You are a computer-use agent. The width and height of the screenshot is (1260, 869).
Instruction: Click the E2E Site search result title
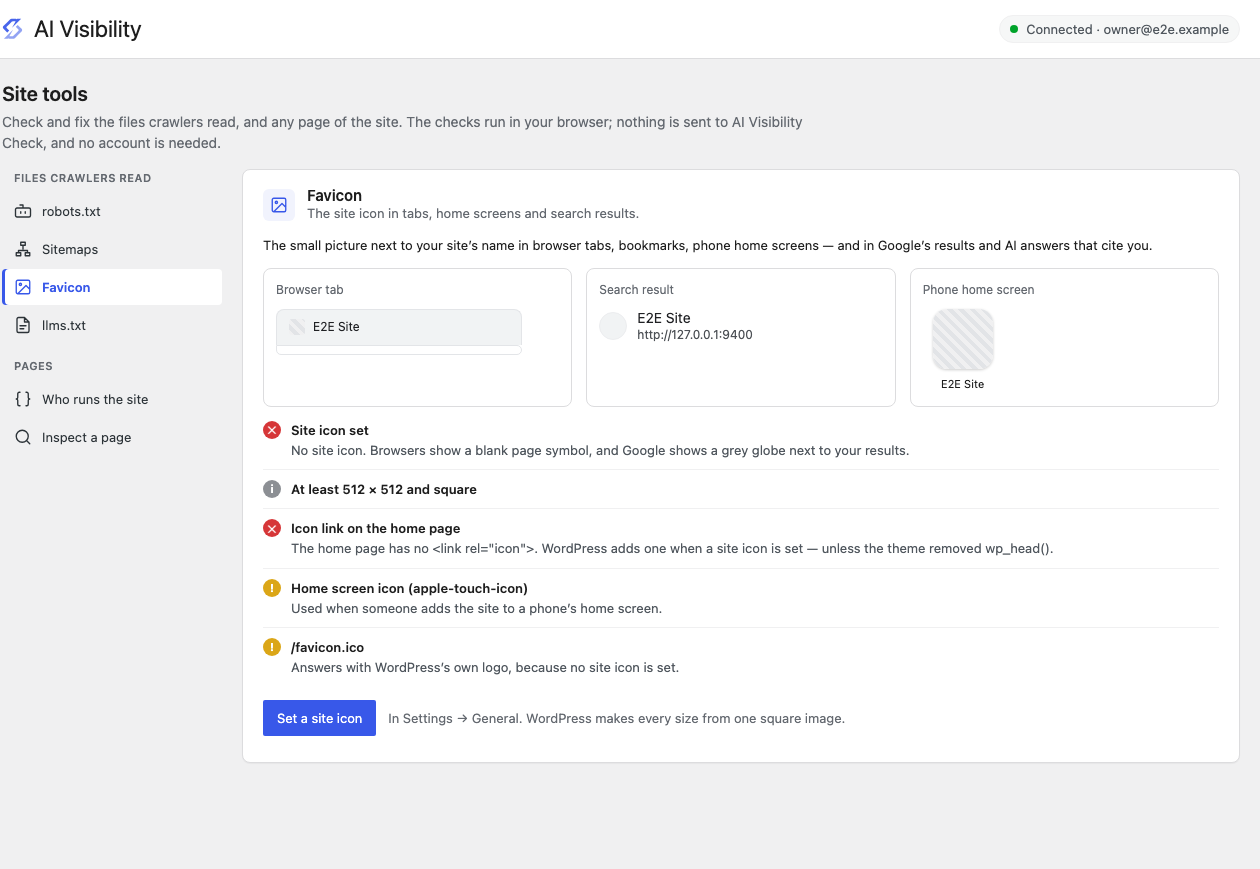point(664,318)
